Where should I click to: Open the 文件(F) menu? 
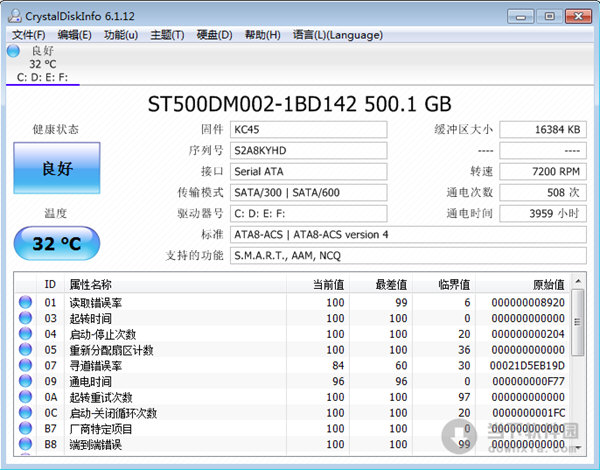tap(29, 35)
